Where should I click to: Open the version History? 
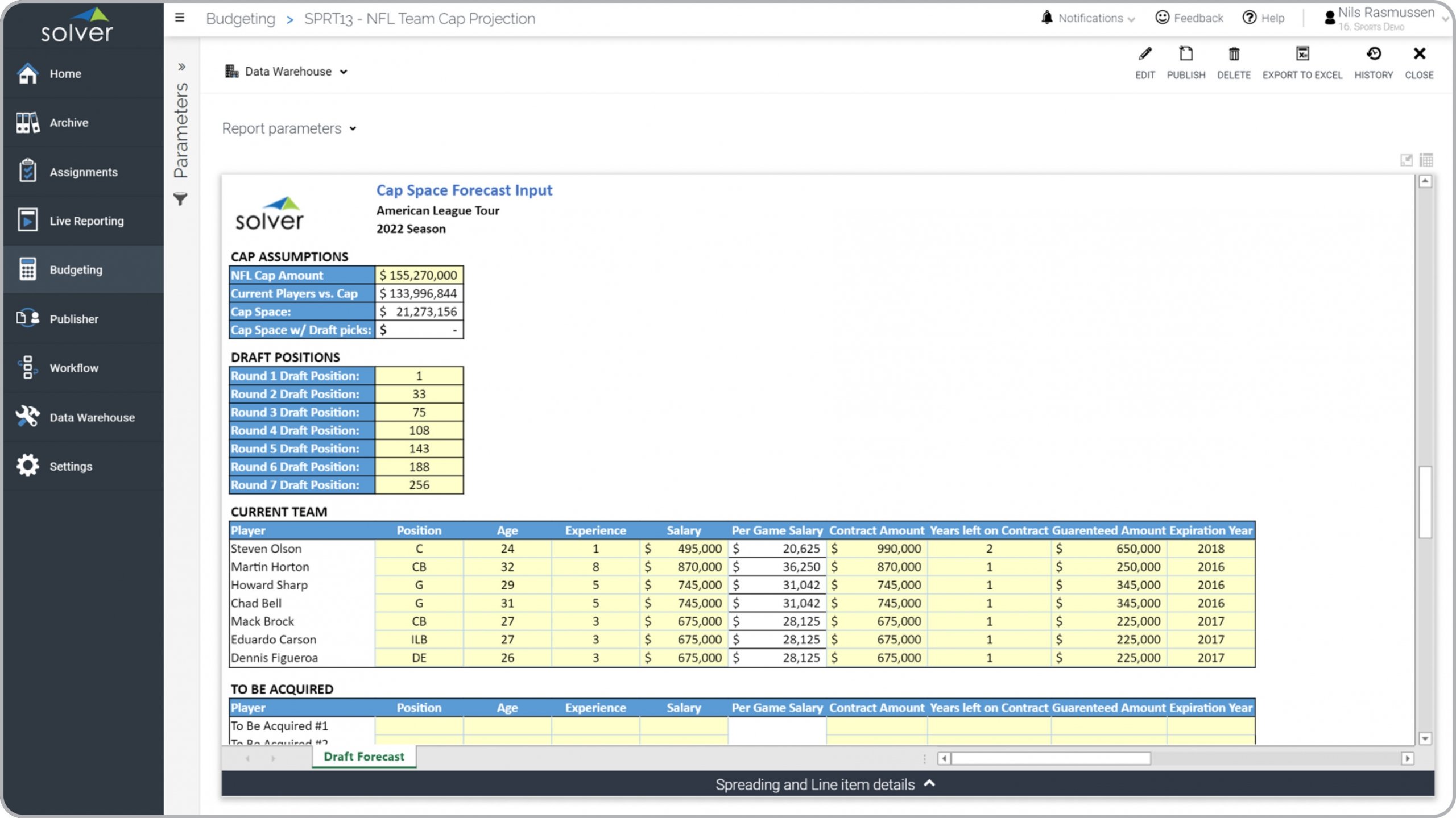click(x=1373, y=55)
